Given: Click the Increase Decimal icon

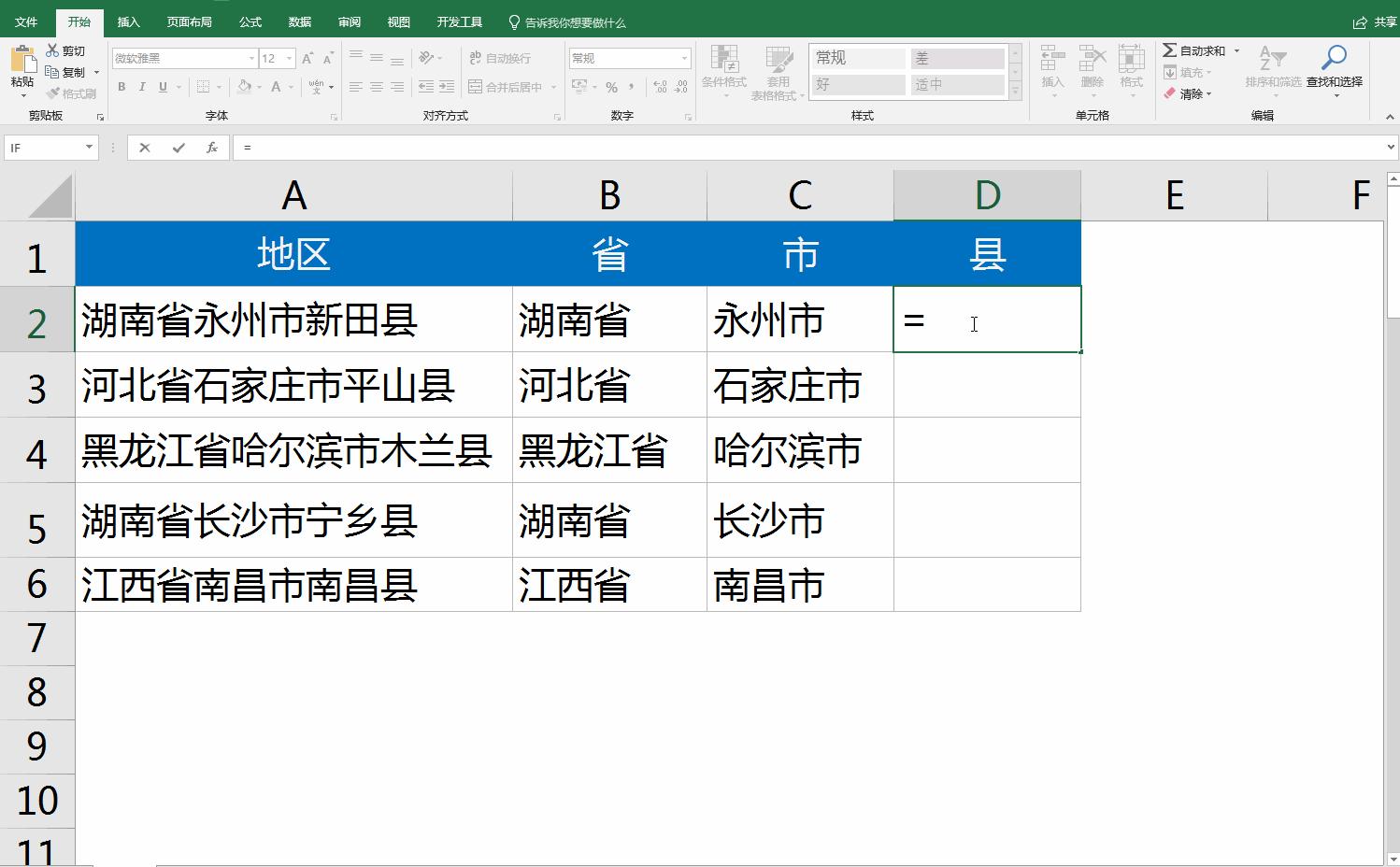Looking at the screenshot, I should click(x=660, y=86).
